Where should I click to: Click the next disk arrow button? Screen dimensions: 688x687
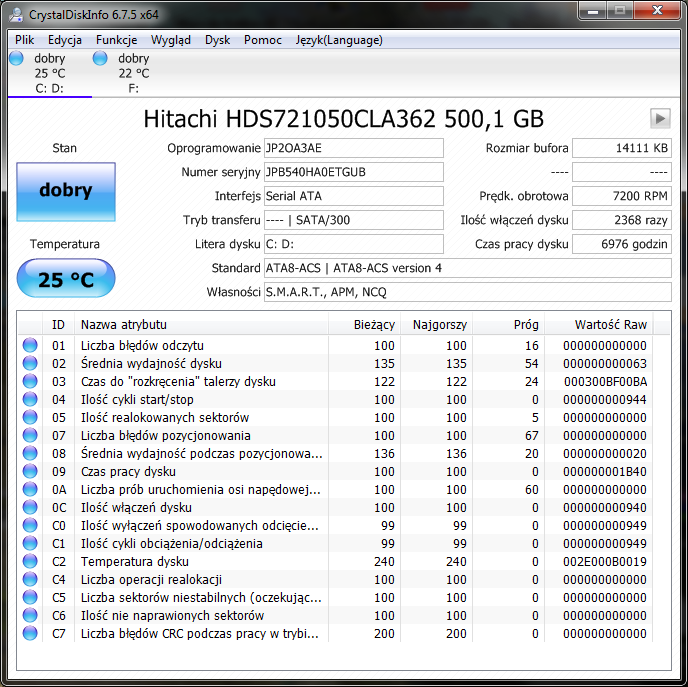click(x=660, y=118)
